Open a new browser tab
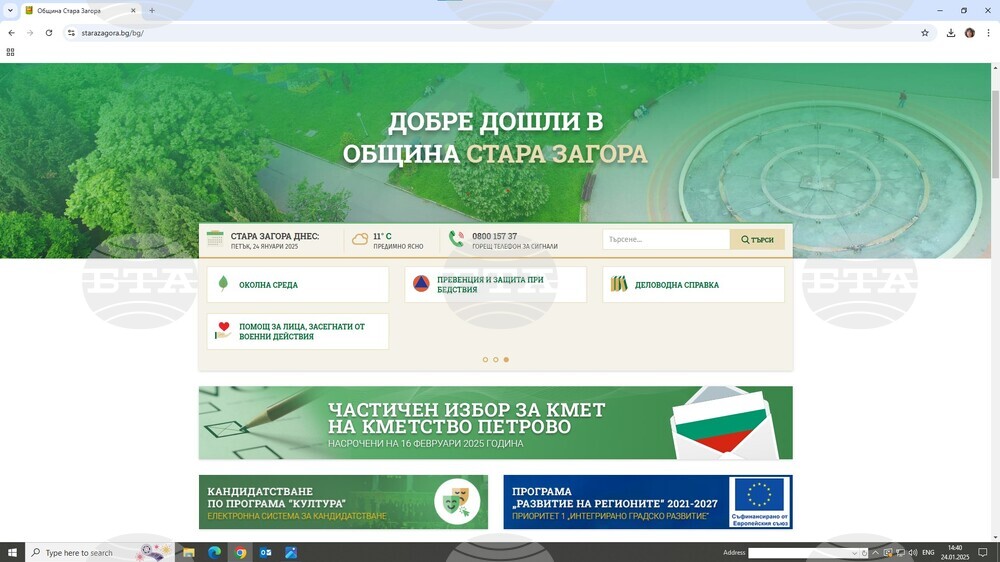This screenshot has height=562, width=1000. point(152,11)
